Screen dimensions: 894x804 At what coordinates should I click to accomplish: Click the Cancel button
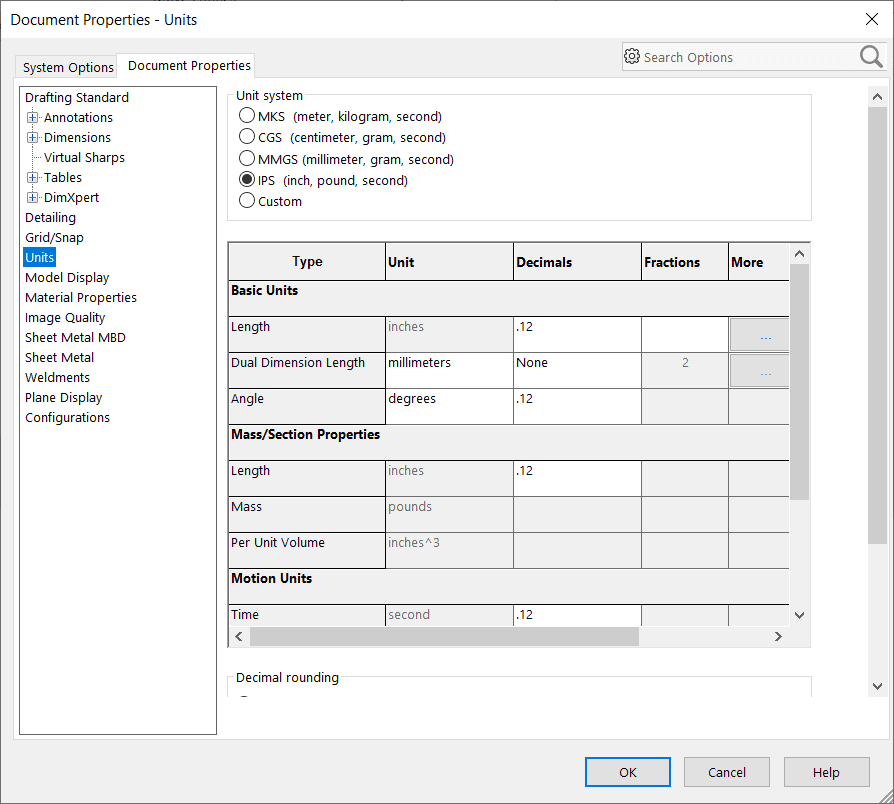pyautogui.click(x=727, y=772)
